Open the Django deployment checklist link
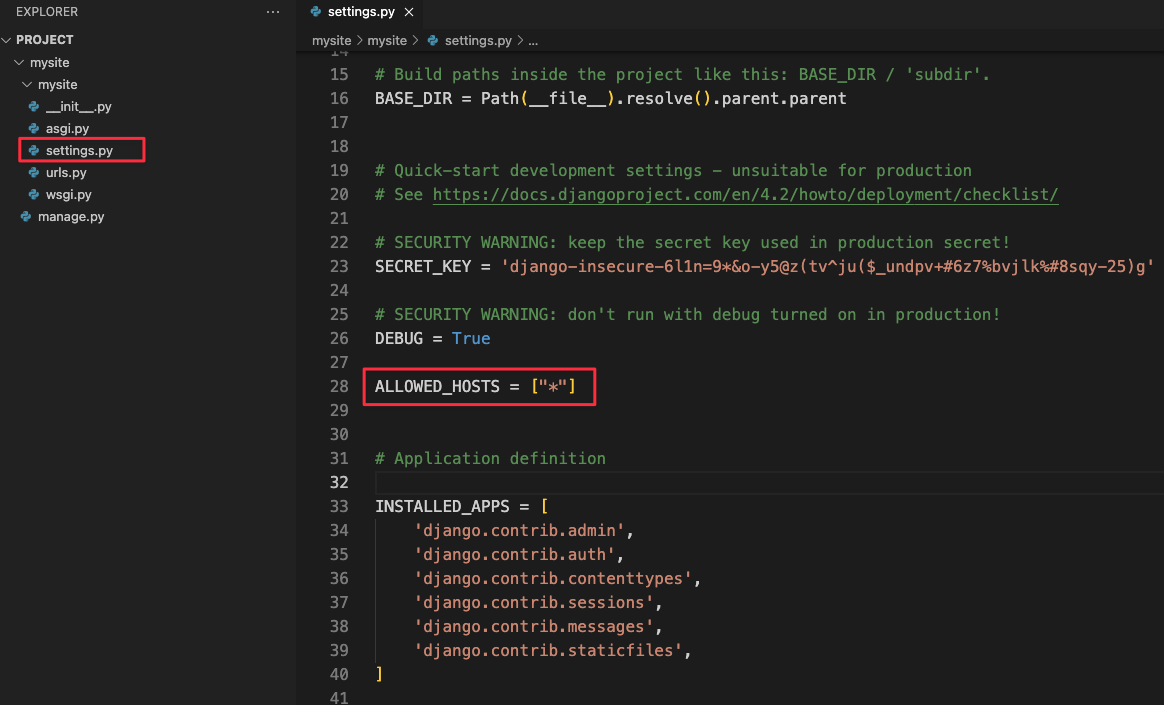 pyautogui.click(x=745, y=194)
